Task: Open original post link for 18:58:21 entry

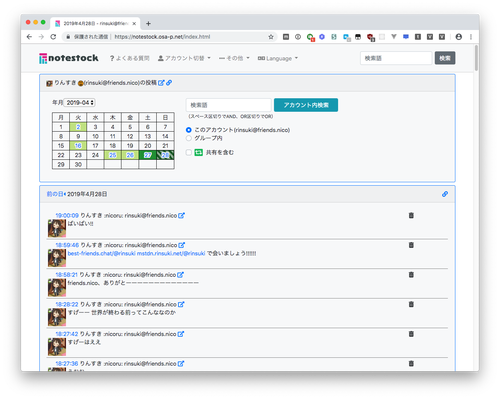Action: point(180,275)
